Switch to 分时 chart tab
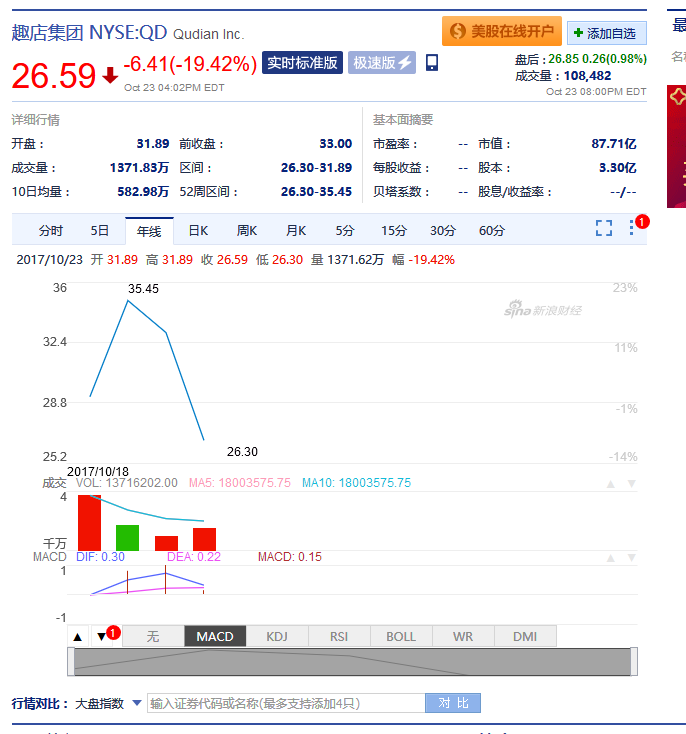Viewport: 686px width, 734px height. [x=51, y=230]
